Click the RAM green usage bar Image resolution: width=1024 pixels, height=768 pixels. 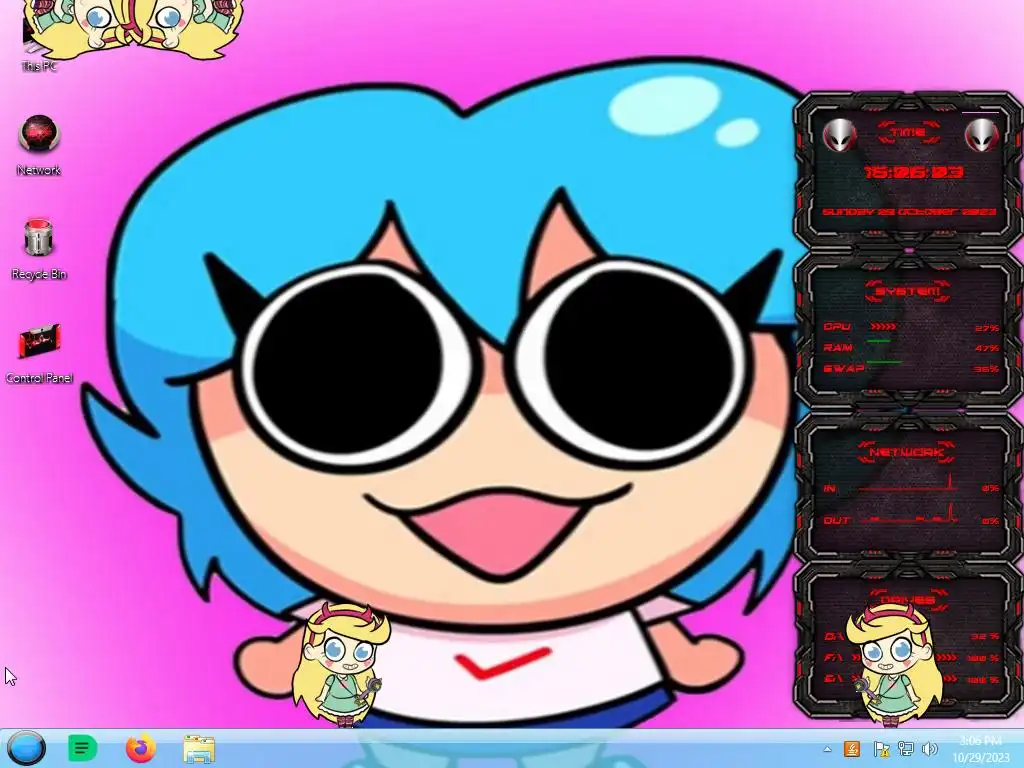(x=878, y=341)
